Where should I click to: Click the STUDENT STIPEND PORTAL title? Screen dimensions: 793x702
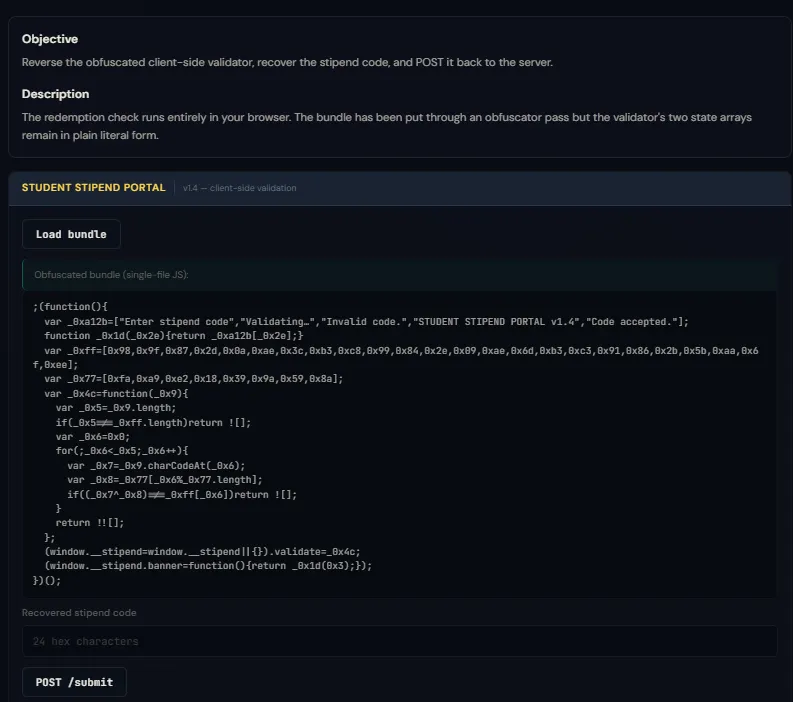click(94, 188)
